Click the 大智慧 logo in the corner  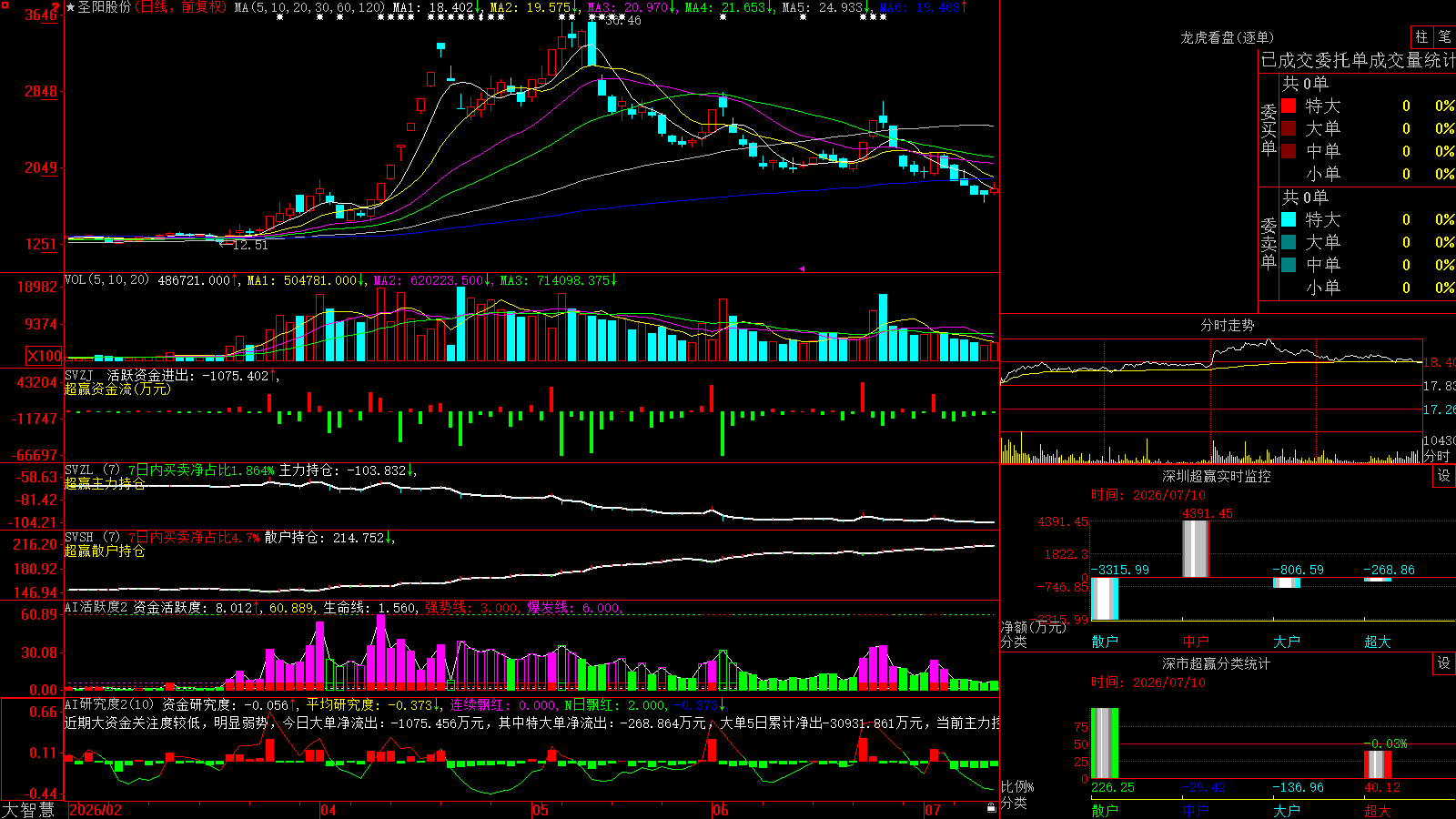click(x=28, y=810)
